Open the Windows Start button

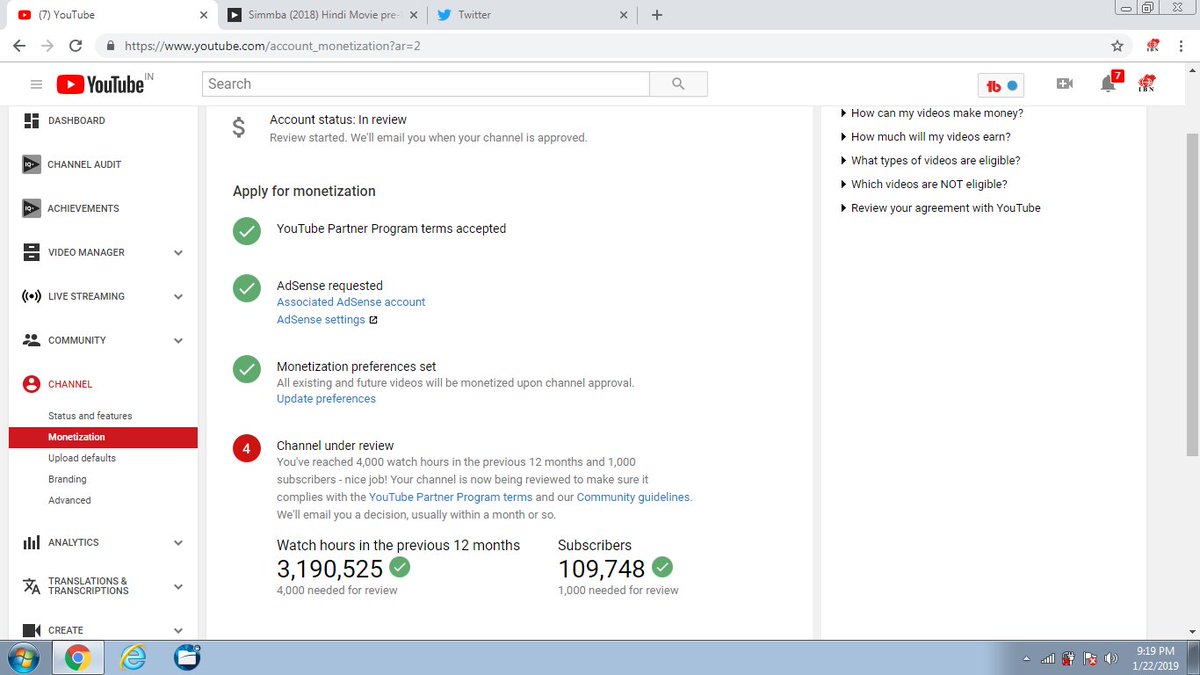coord(22,657)
